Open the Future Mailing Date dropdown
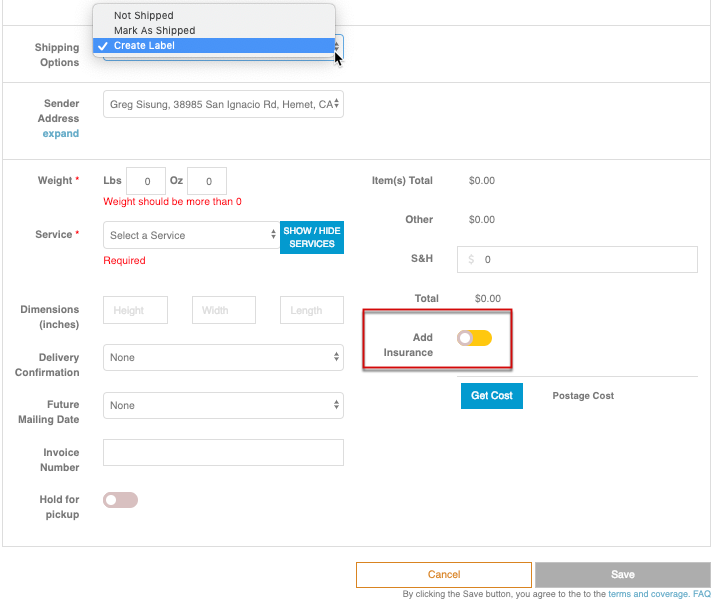The height and width of the screenshot is (603, 719). coord(223,405)
